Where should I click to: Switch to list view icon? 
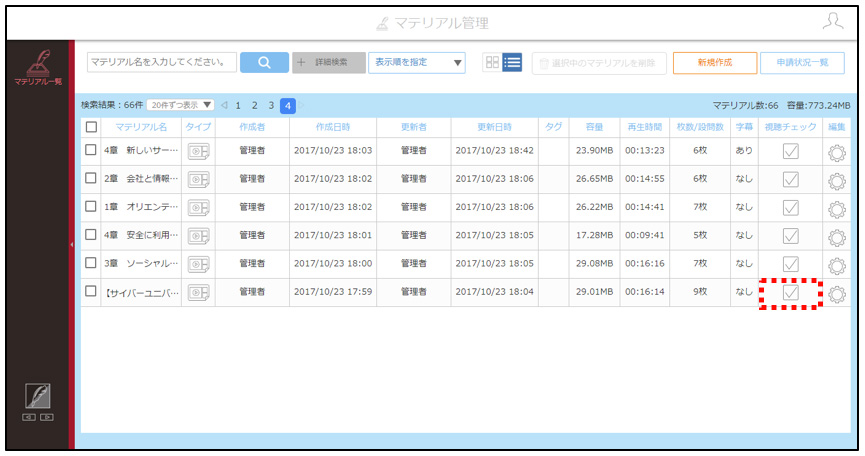coord(512,62)
